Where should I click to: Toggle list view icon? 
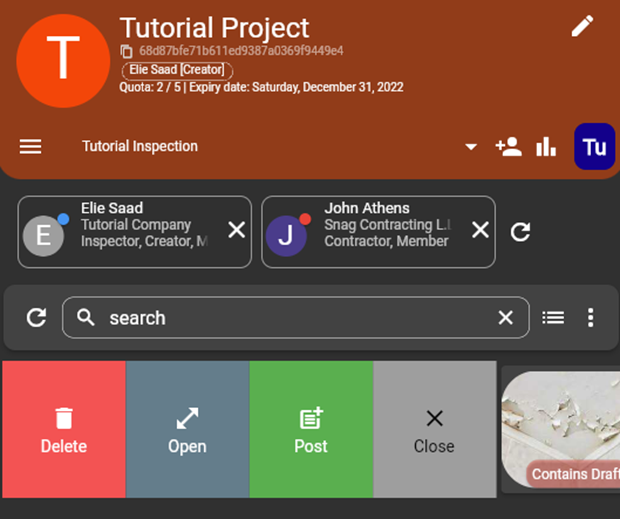[553, 318]
